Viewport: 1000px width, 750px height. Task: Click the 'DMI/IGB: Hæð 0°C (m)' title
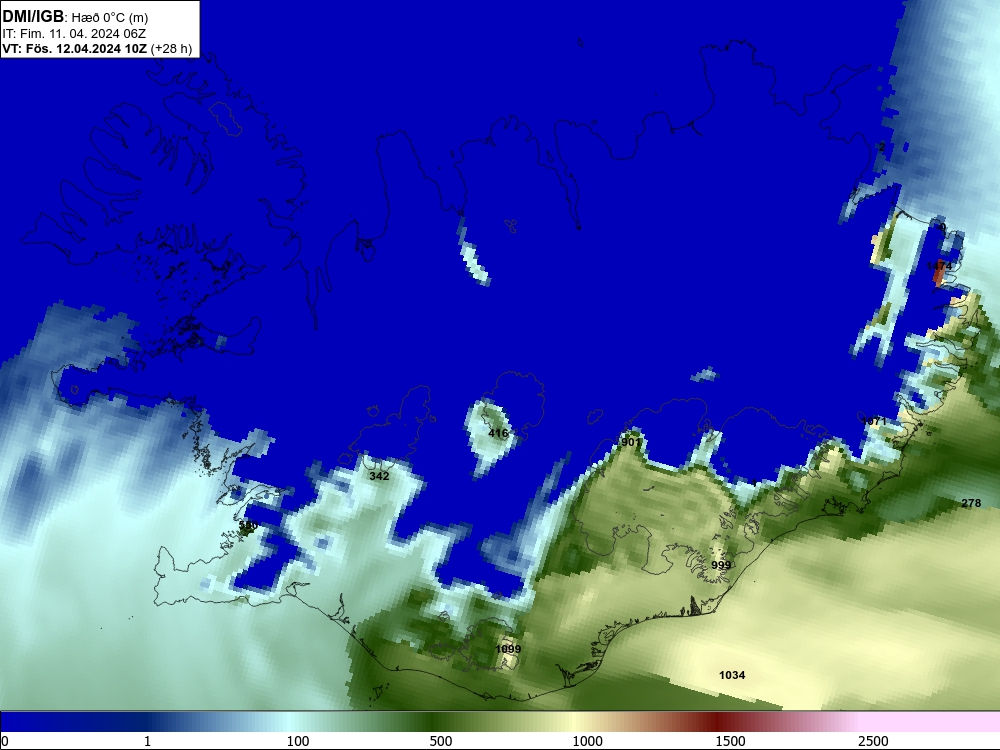(75, 17)
